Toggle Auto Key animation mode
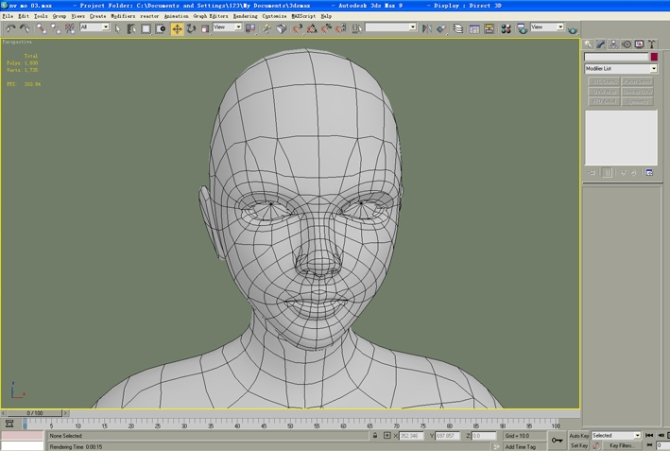Screen dimensions: 670x451 point(579,436)
